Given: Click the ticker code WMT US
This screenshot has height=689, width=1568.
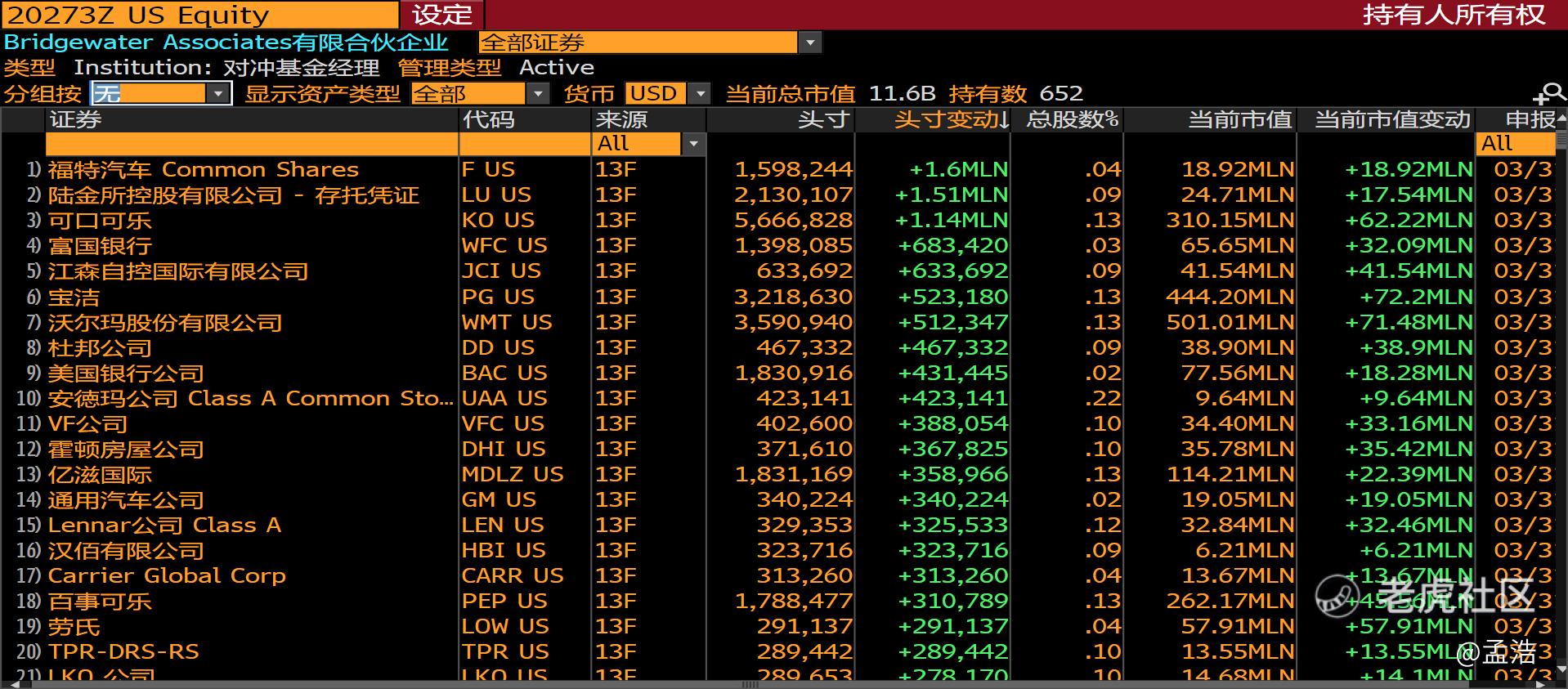Looking at the screenshot, I should (507, 322).
